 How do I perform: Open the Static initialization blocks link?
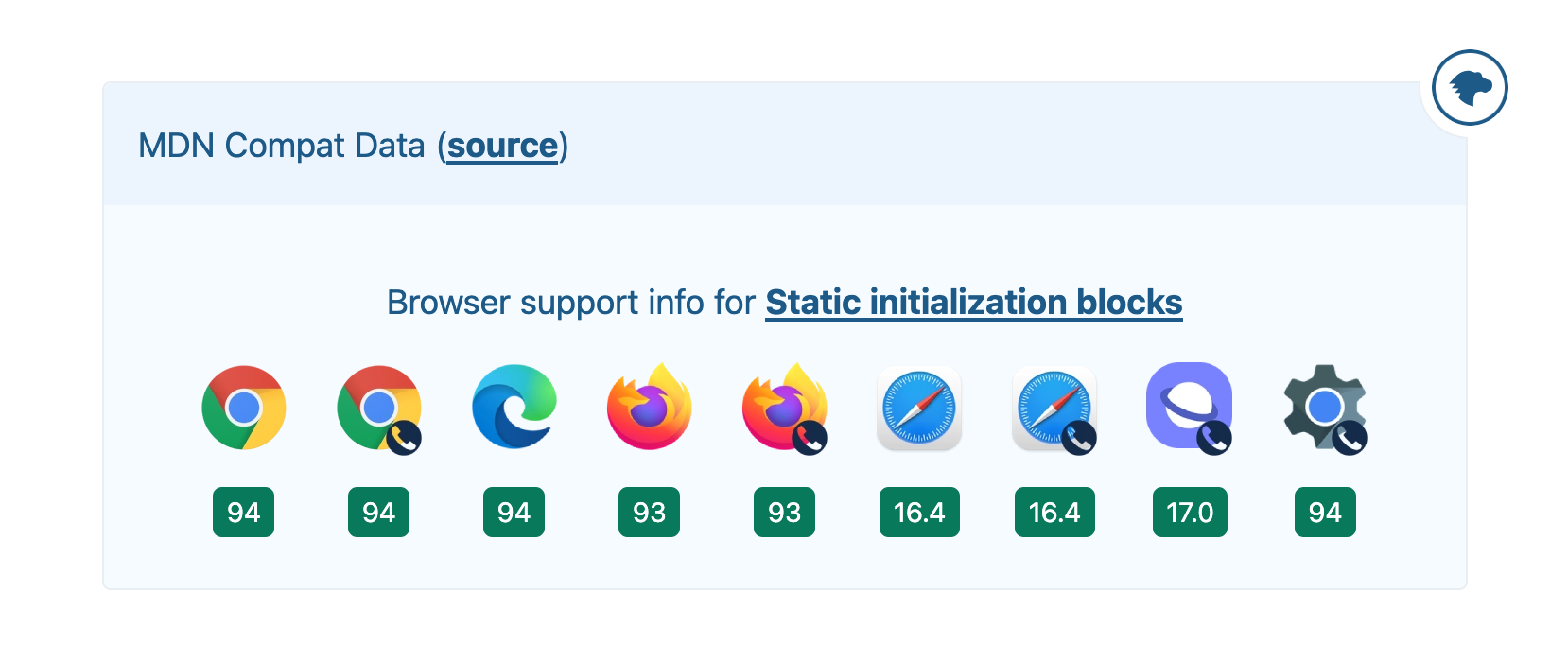pyautogui.click(x=974, y=303)
